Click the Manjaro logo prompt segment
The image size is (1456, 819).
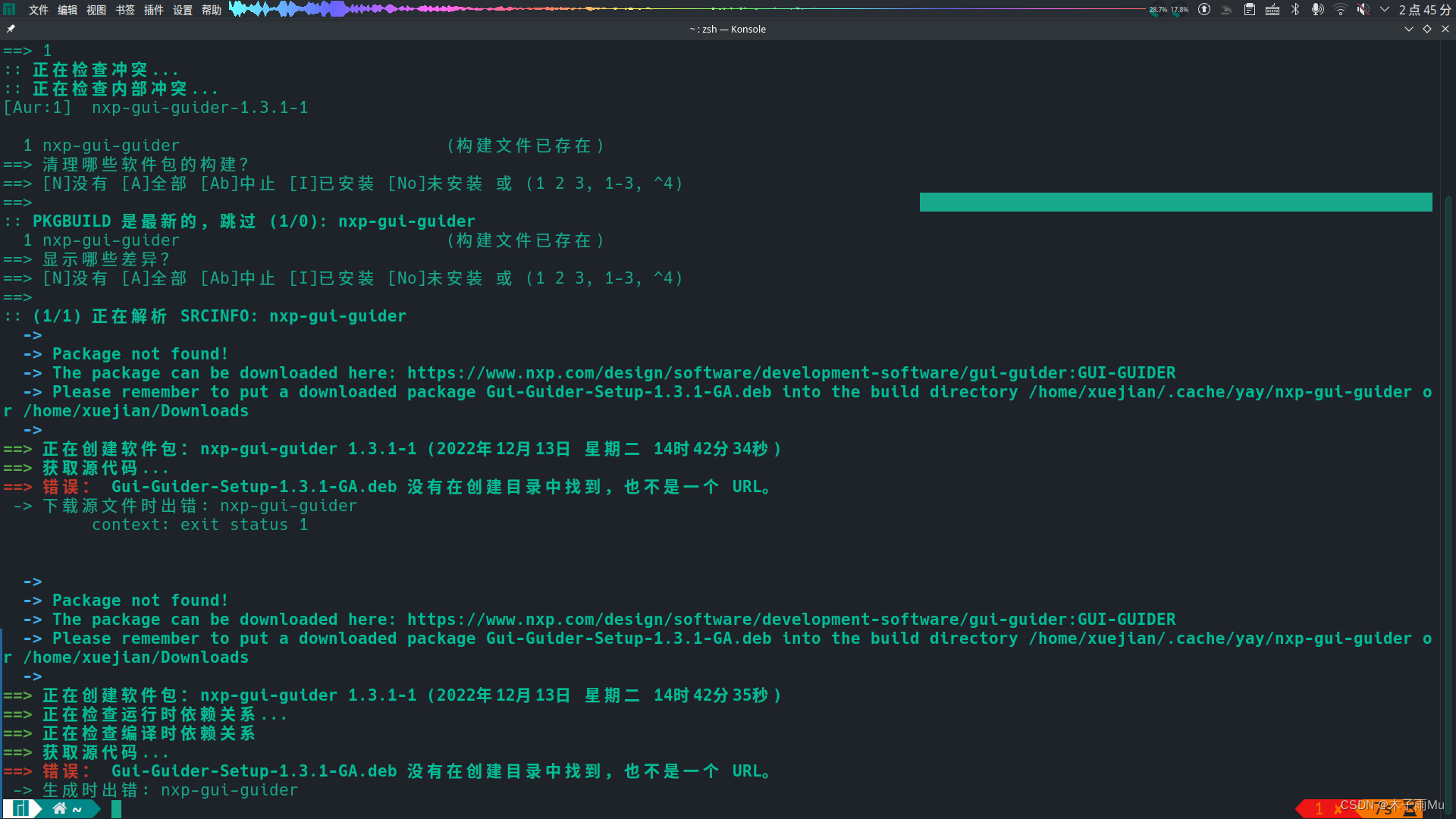coord(21,809)
